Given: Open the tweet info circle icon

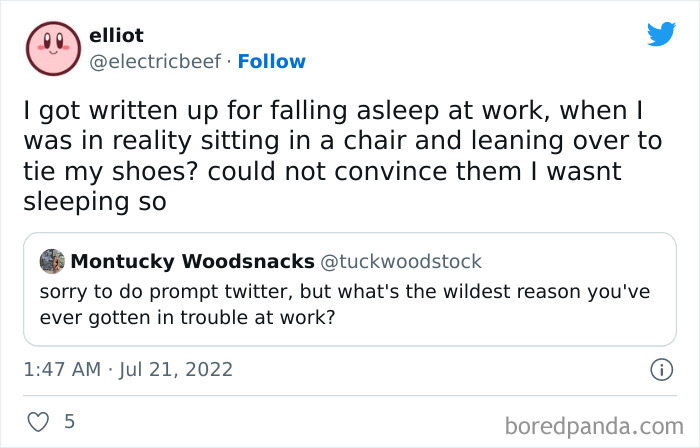Looking at the screenshot, I should tap(660, 369).
